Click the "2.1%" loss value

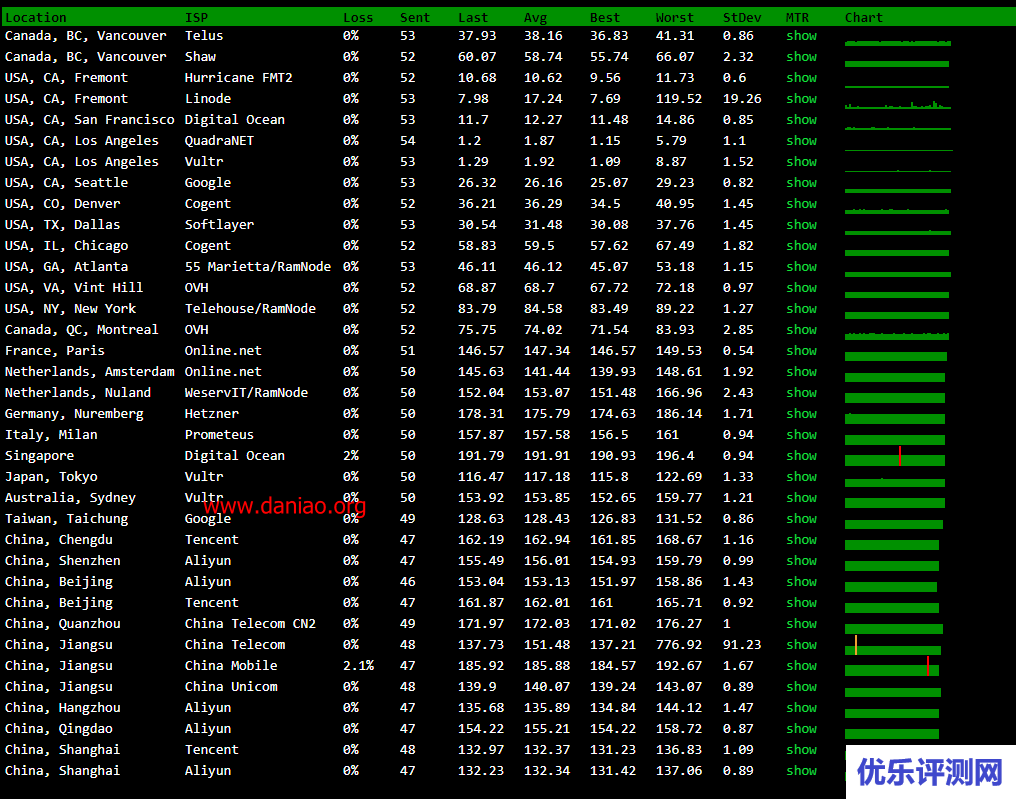click(x=358, y=666)
